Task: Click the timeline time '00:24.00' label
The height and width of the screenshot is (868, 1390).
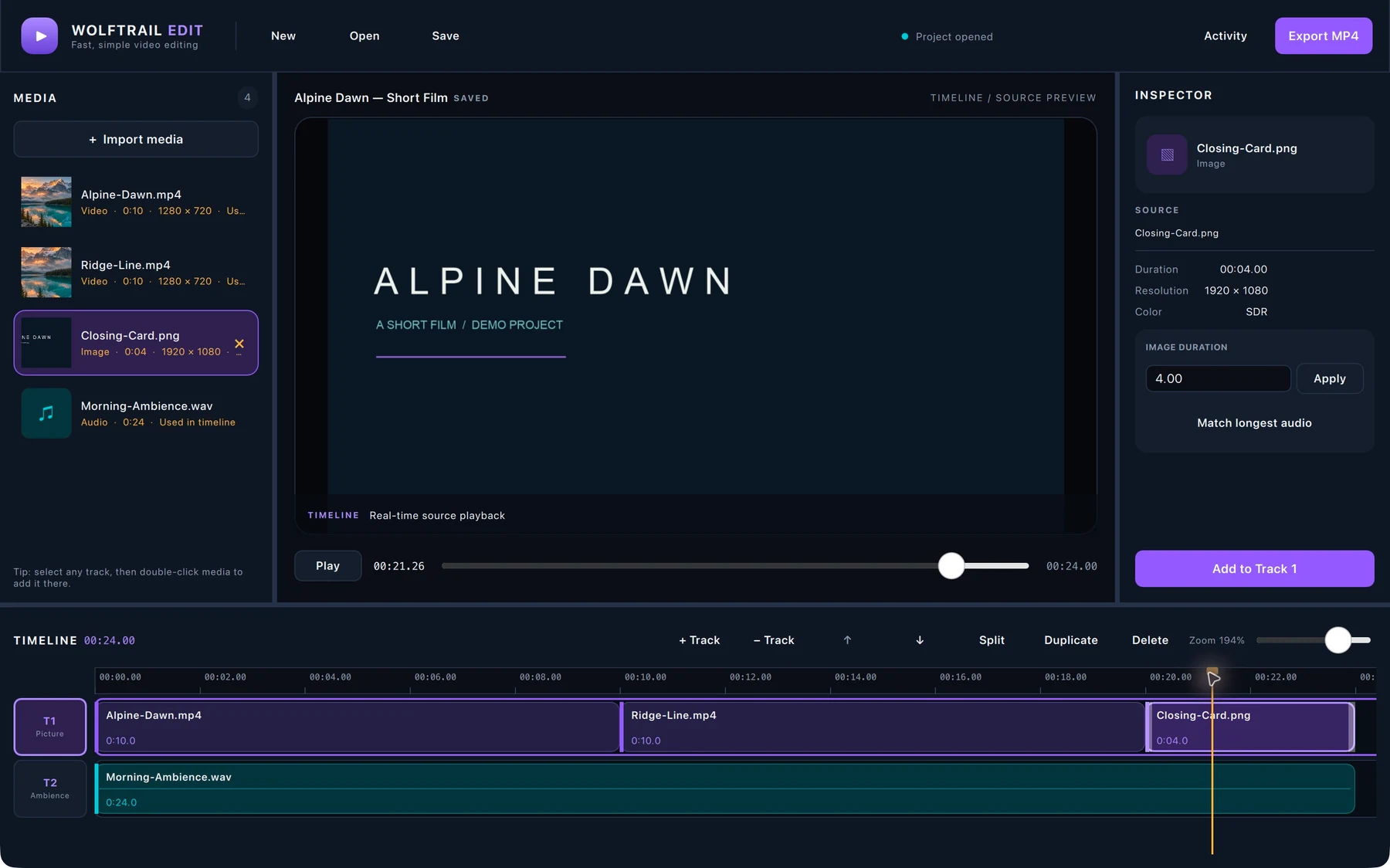Action: [x=110, y=640]
